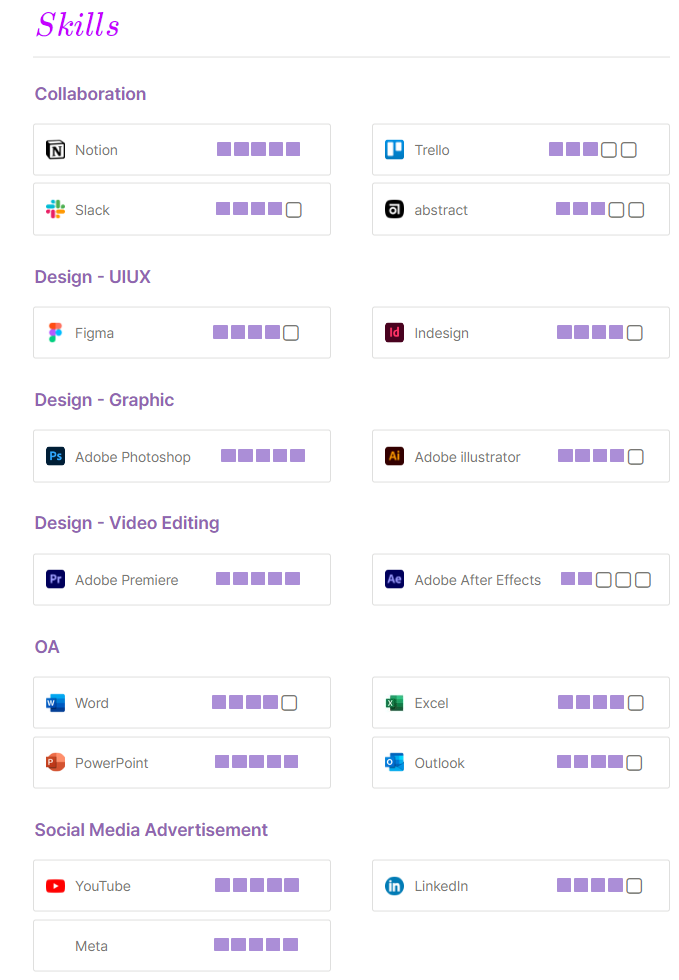Click the Design - Video Editing heading

coord(127,523)
